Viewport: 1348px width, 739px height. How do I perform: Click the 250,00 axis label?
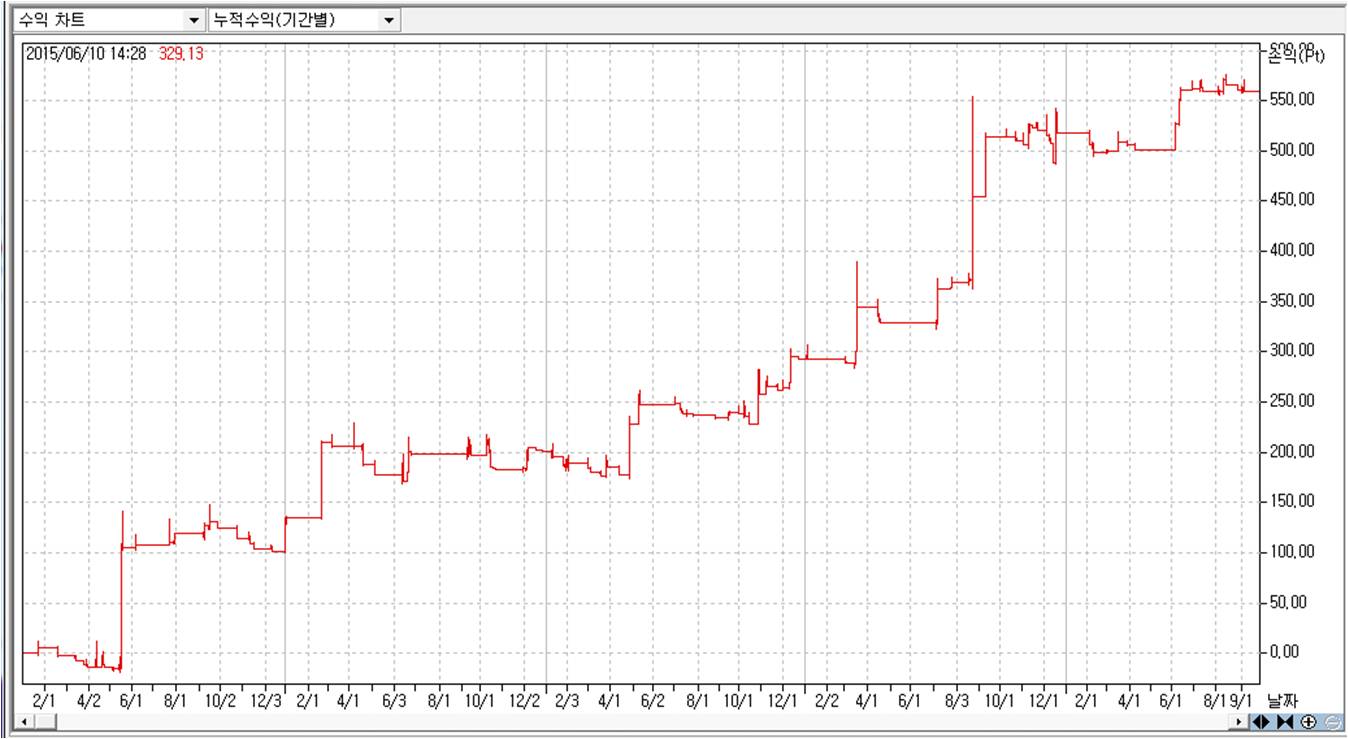[x=1291, y=401]
